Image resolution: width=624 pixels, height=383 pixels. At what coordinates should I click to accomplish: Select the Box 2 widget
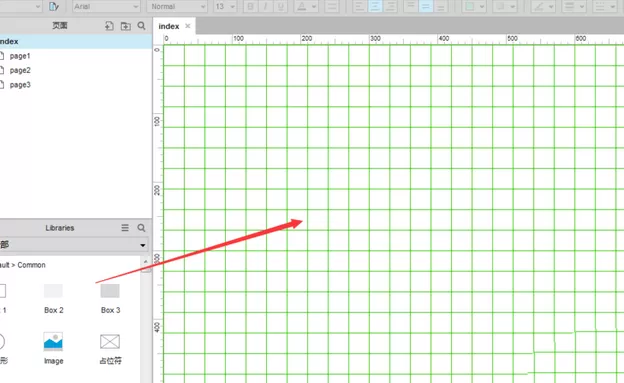(53, 291)
